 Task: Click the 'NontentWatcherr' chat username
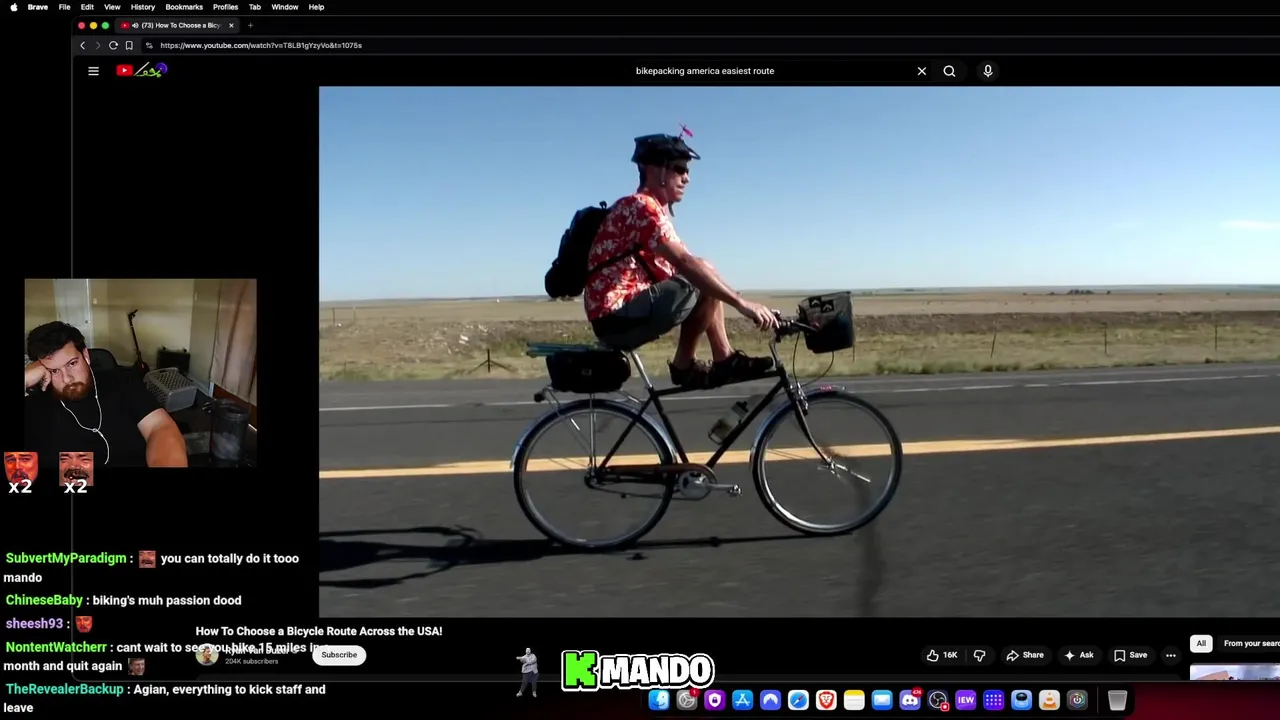(56, 647)
